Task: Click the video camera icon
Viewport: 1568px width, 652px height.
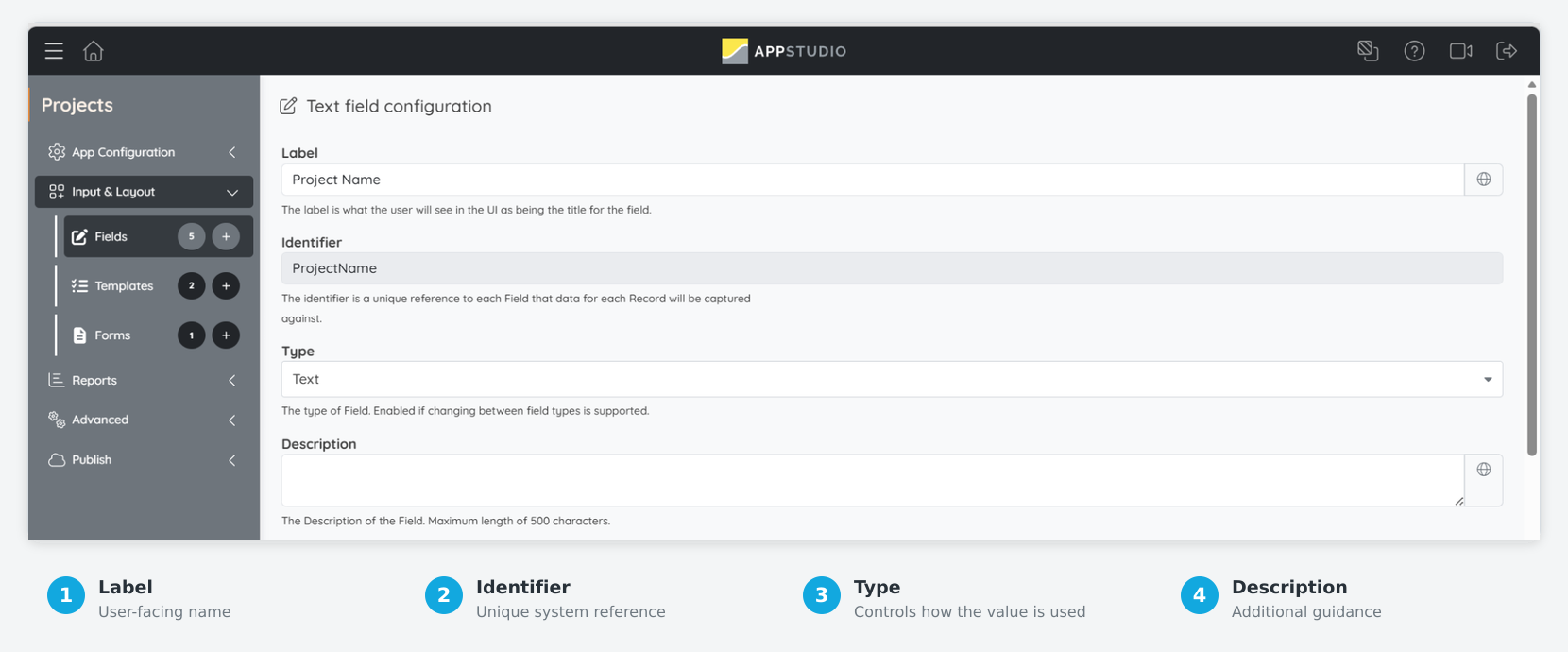Action: point(1461,51)
